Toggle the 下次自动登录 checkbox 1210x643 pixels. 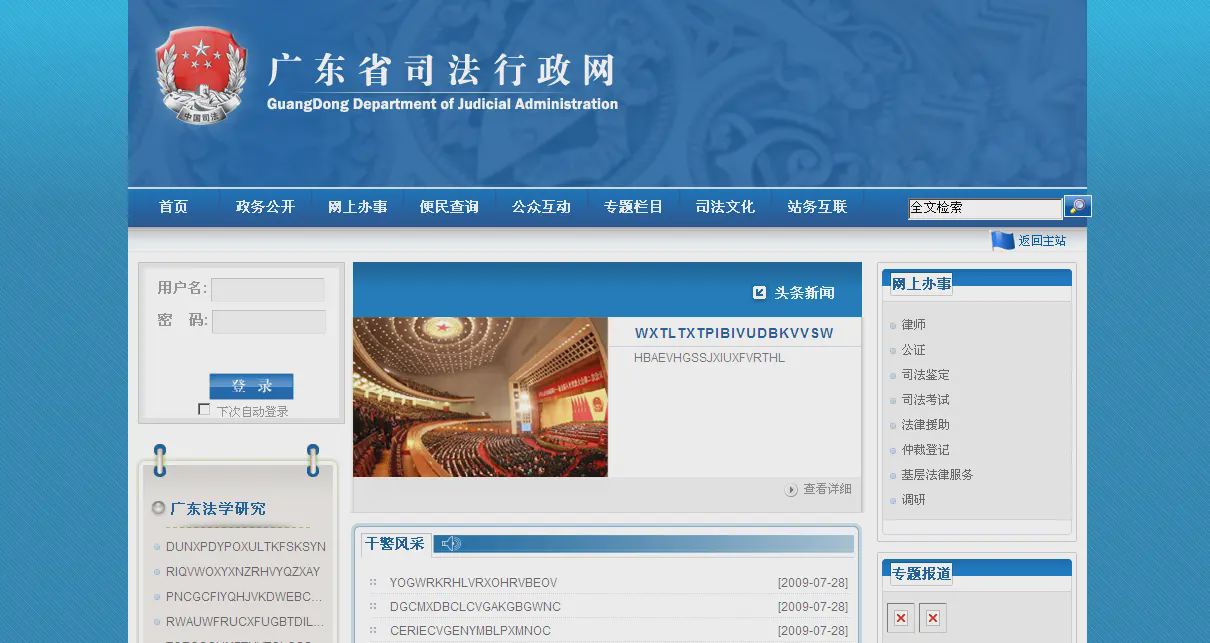tap(204, 410)
